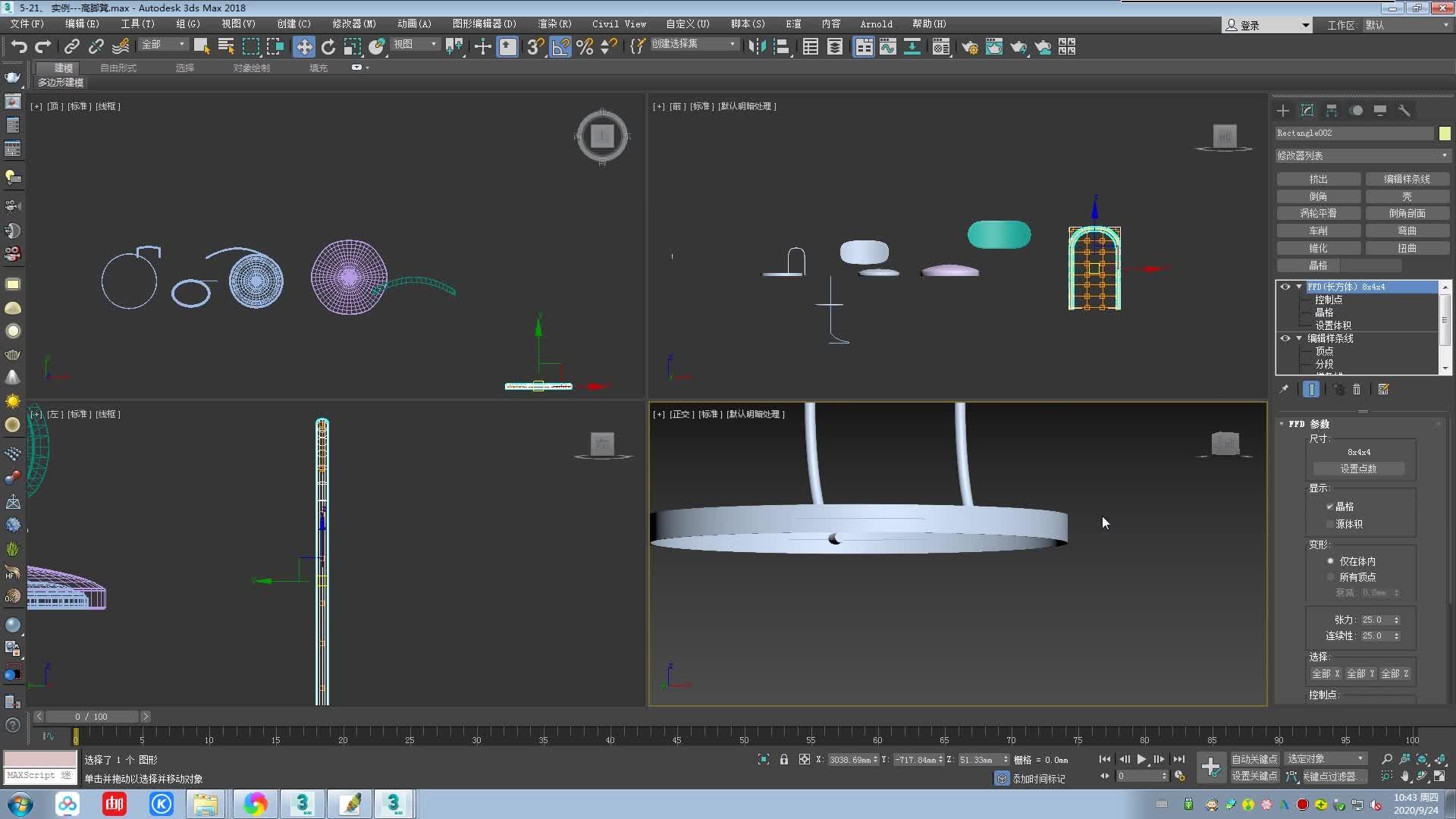Image resolution: width=1456 pixels, height=819 pixels.
Task: Open the 修改器(M) menu
Action: click(x=353, y=24)
